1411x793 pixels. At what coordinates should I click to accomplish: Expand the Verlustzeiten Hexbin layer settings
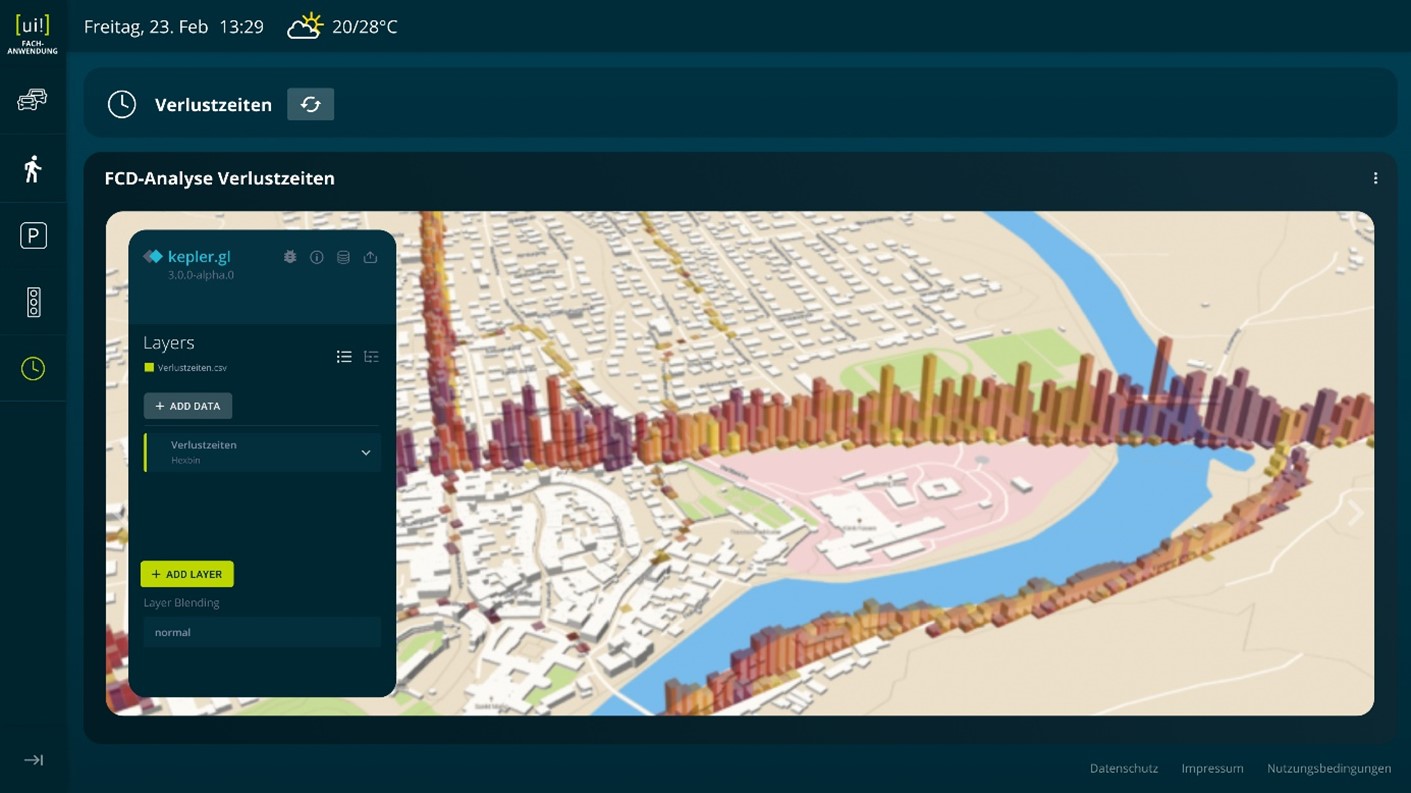(x=365, y=453)
